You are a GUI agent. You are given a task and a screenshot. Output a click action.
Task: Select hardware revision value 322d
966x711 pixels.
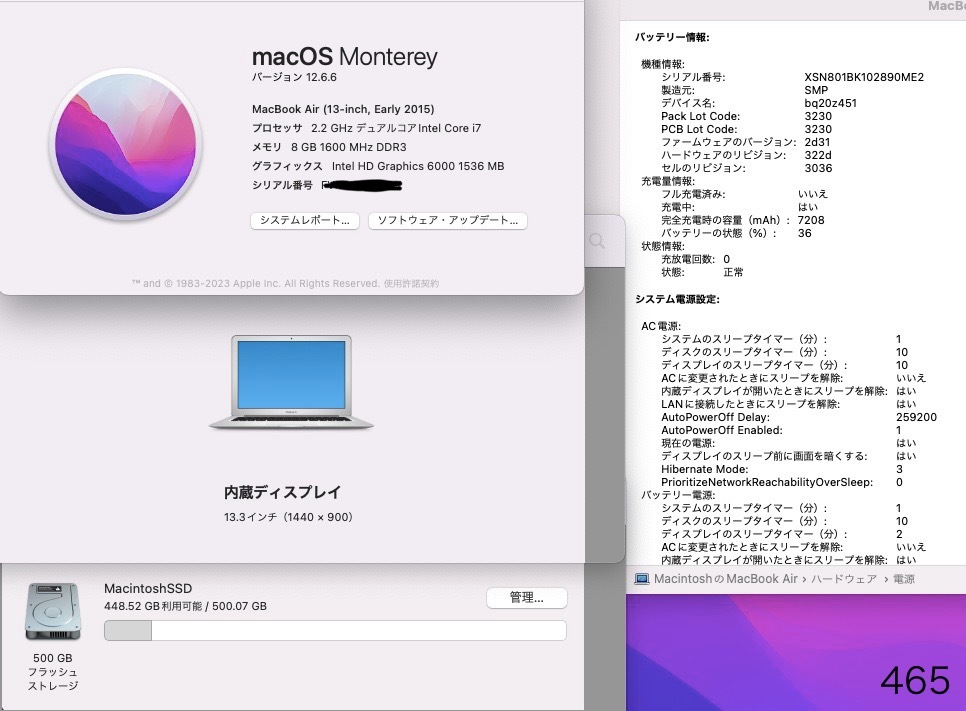818,155
